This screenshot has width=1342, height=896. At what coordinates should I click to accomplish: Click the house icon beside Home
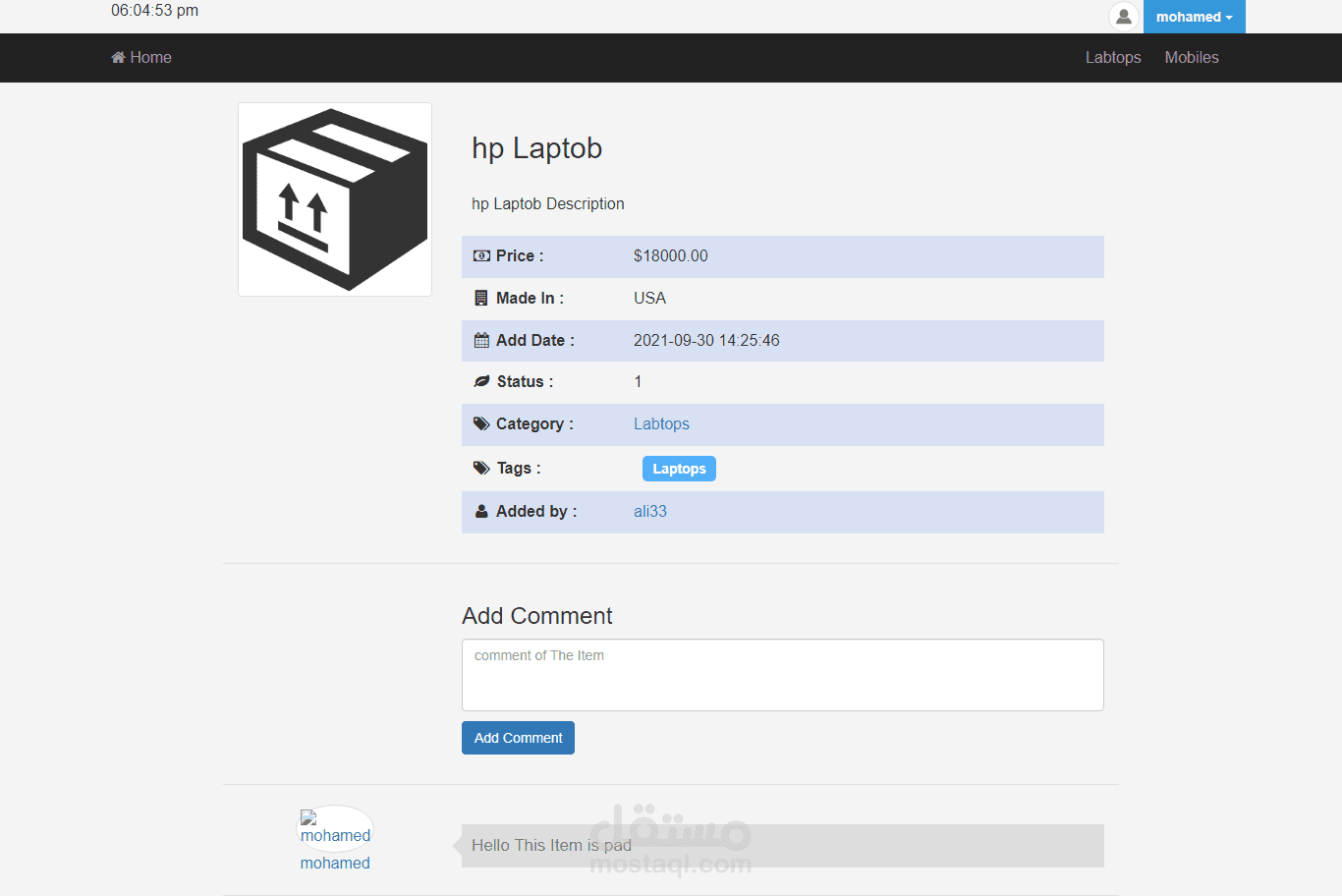tap(118, 57)
